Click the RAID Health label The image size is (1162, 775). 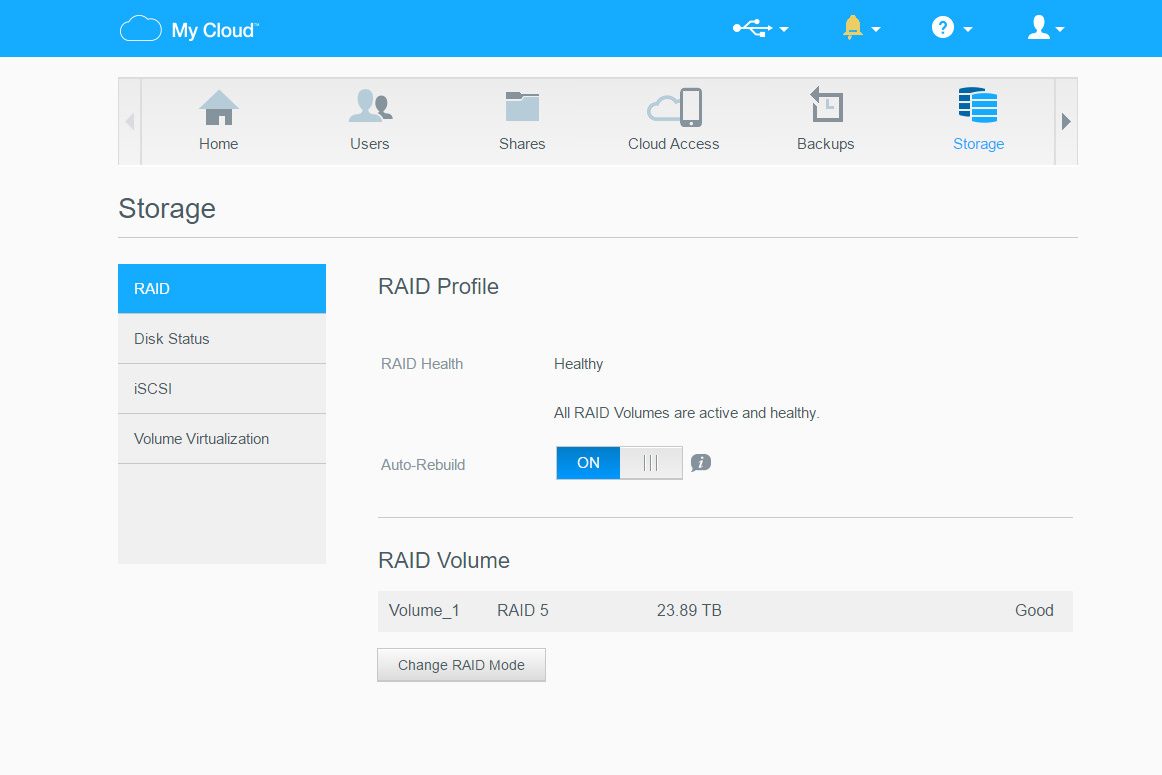point(422,364)
